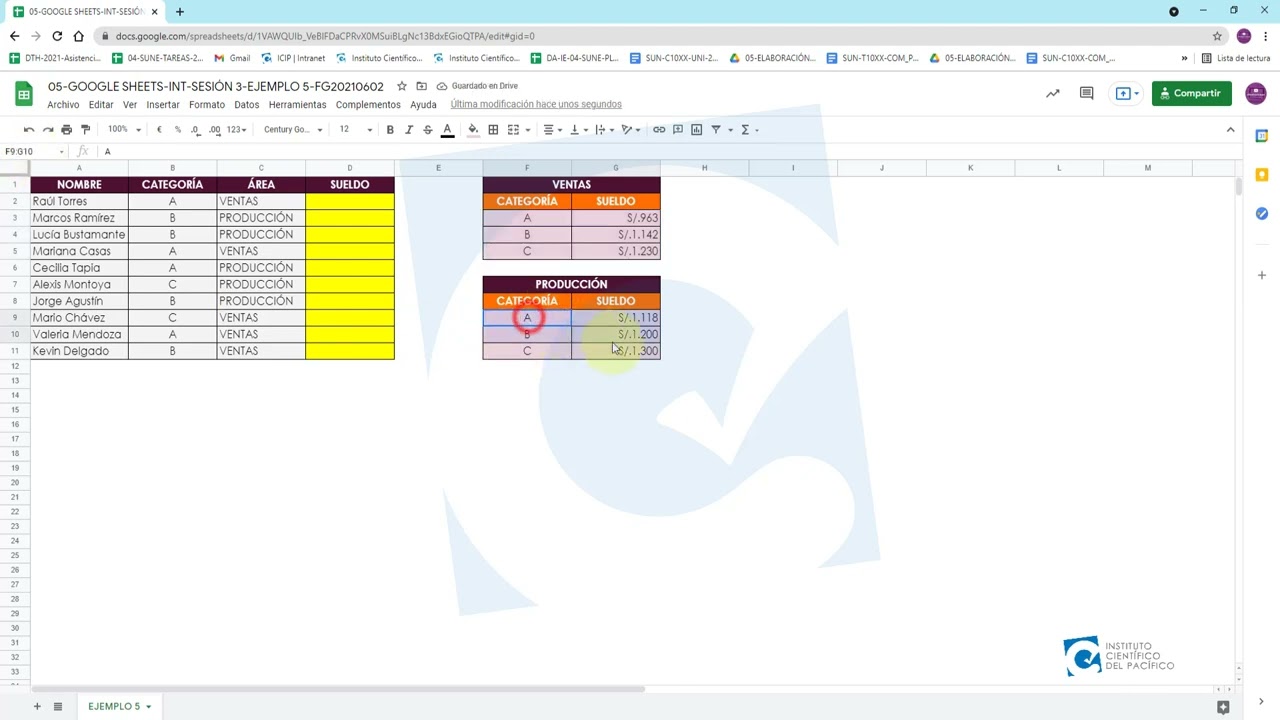Open the borders tool
The width and height of the screenshot is (1280, 720).
(x=493, y=130)
